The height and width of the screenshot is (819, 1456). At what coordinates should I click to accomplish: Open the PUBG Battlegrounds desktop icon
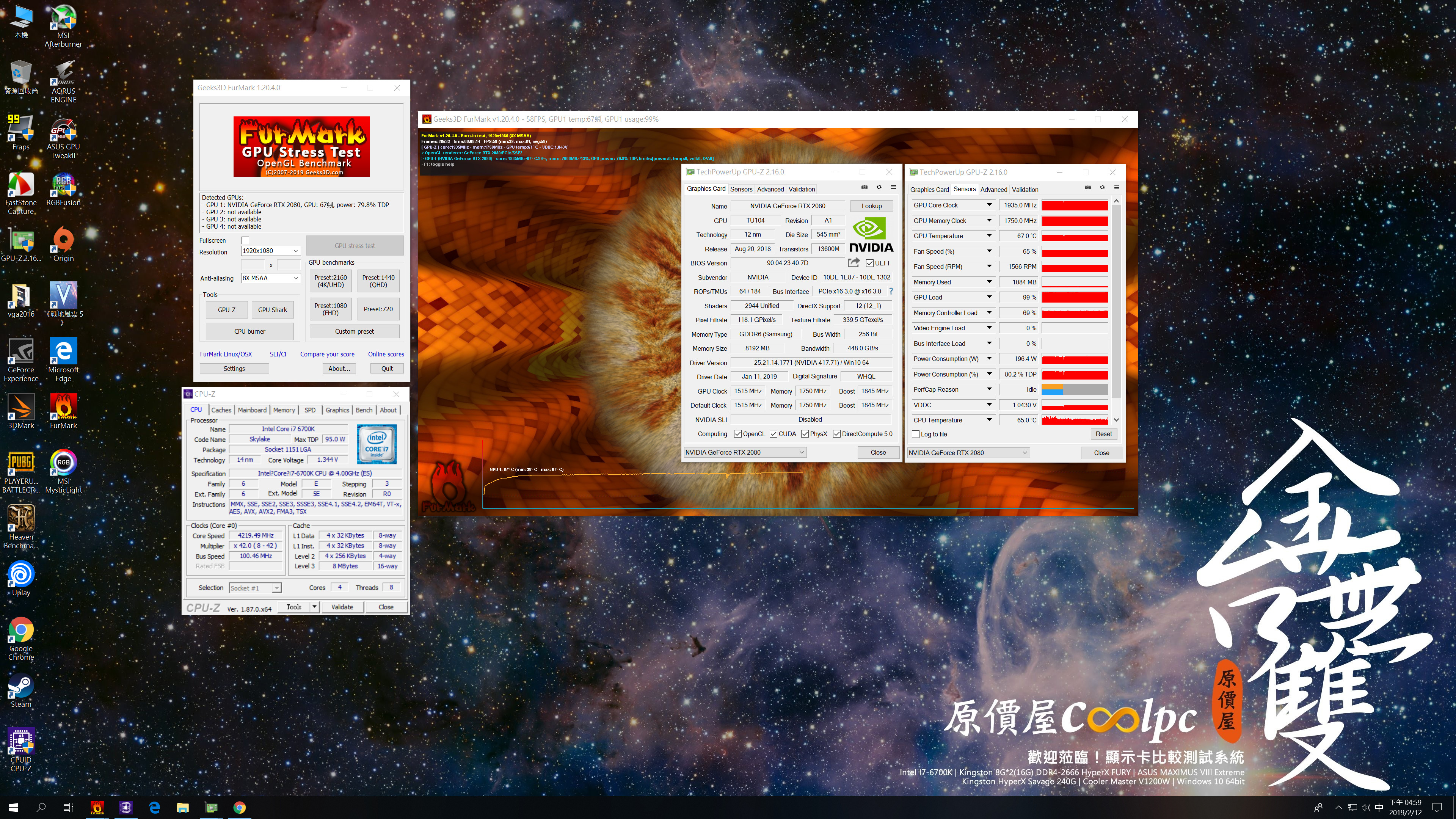tap(21, 472)
